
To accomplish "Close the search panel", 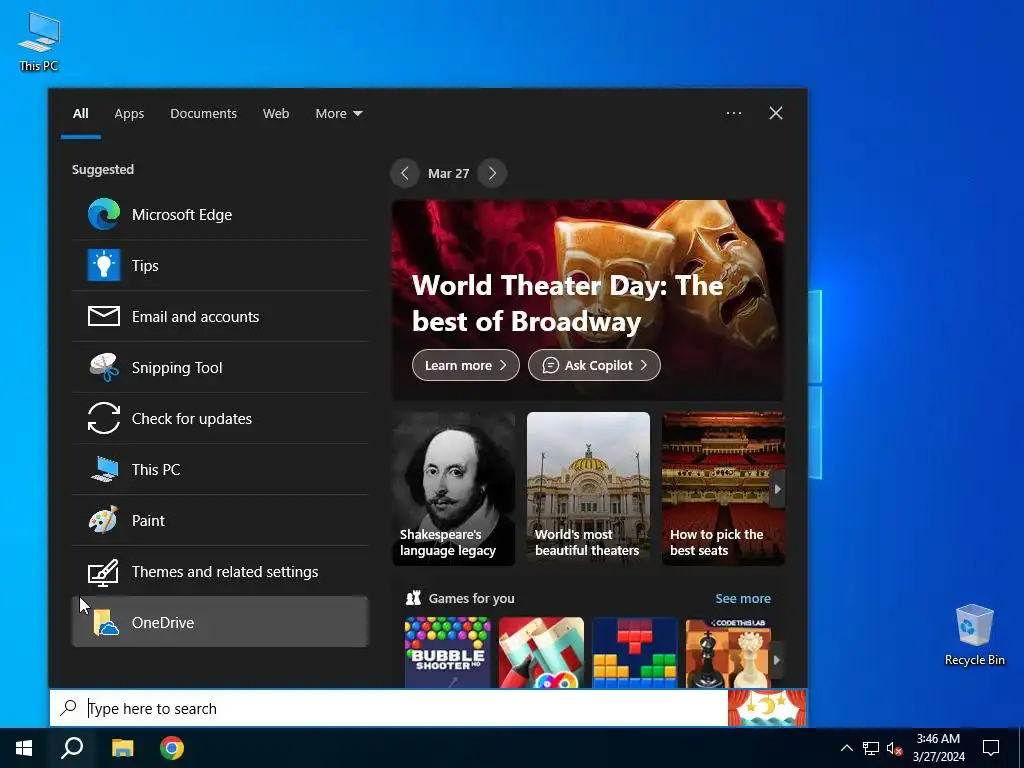I will point(776,113).
